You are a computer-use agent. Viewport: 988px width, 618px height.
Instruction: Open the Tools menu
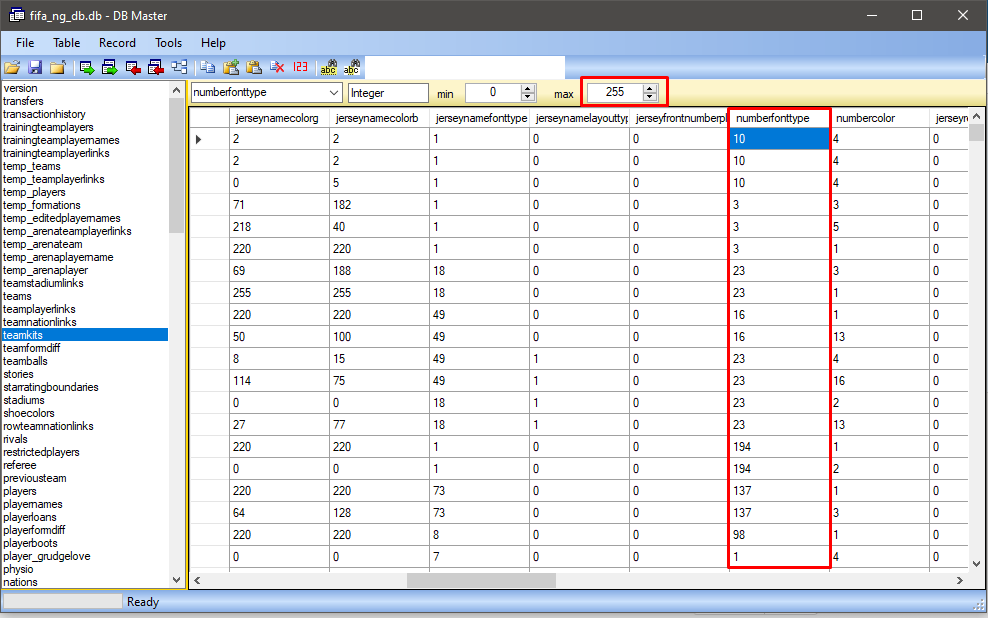coord(169,43)
